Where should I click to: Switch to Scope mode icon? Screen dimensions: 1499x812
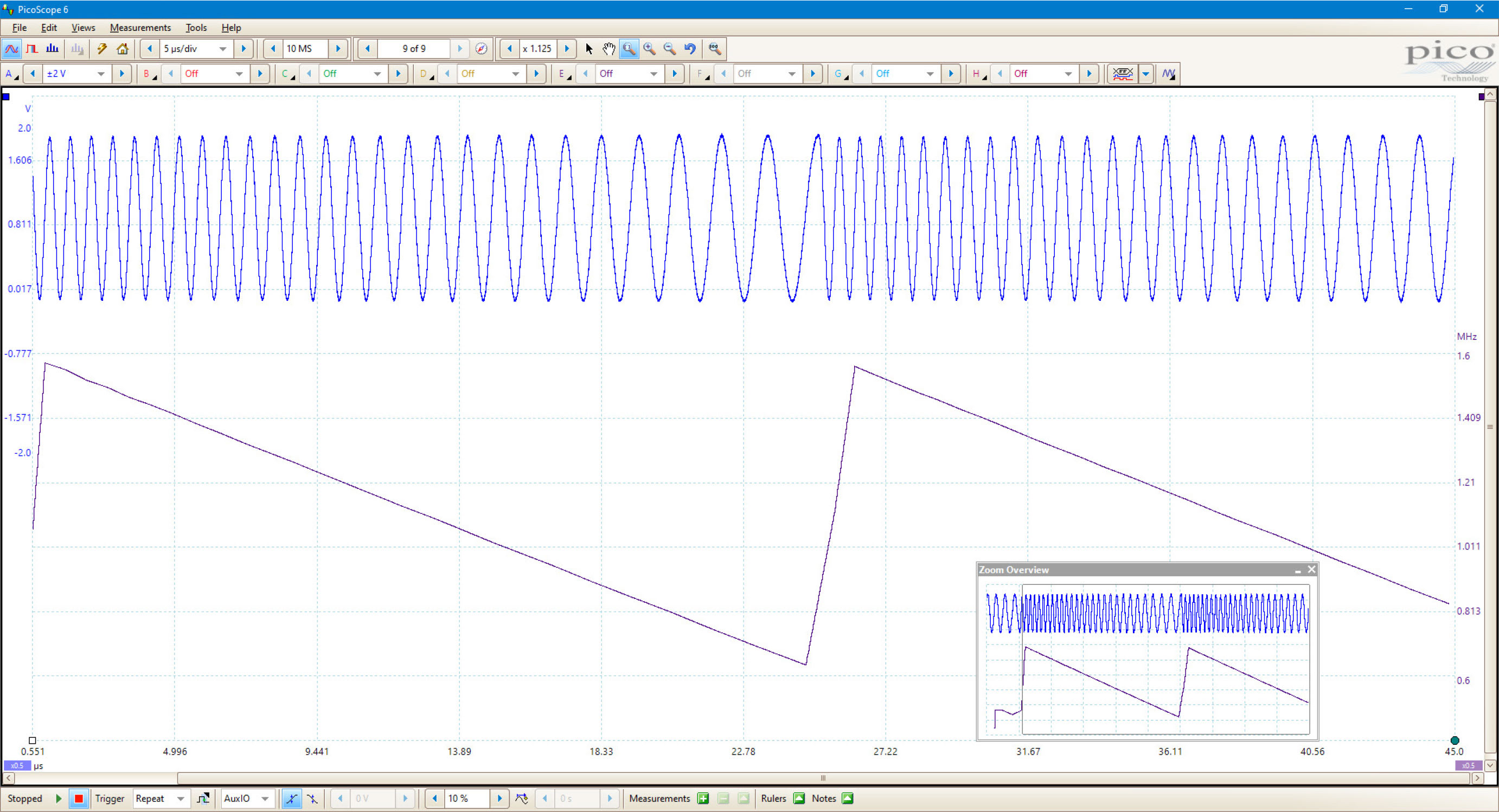pyautogui.click(x=11, y=49)
